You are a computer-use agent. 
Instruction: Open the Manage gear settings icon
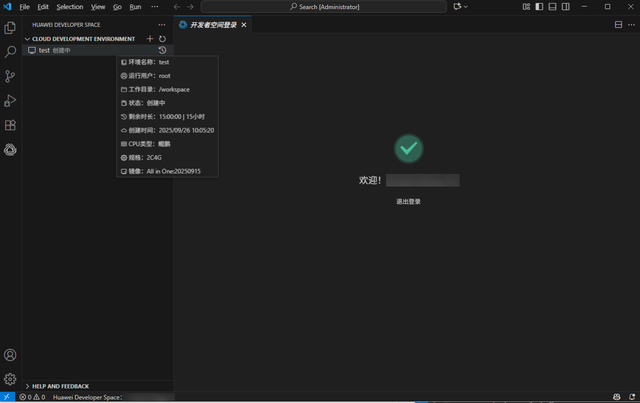tap(10, 379)
